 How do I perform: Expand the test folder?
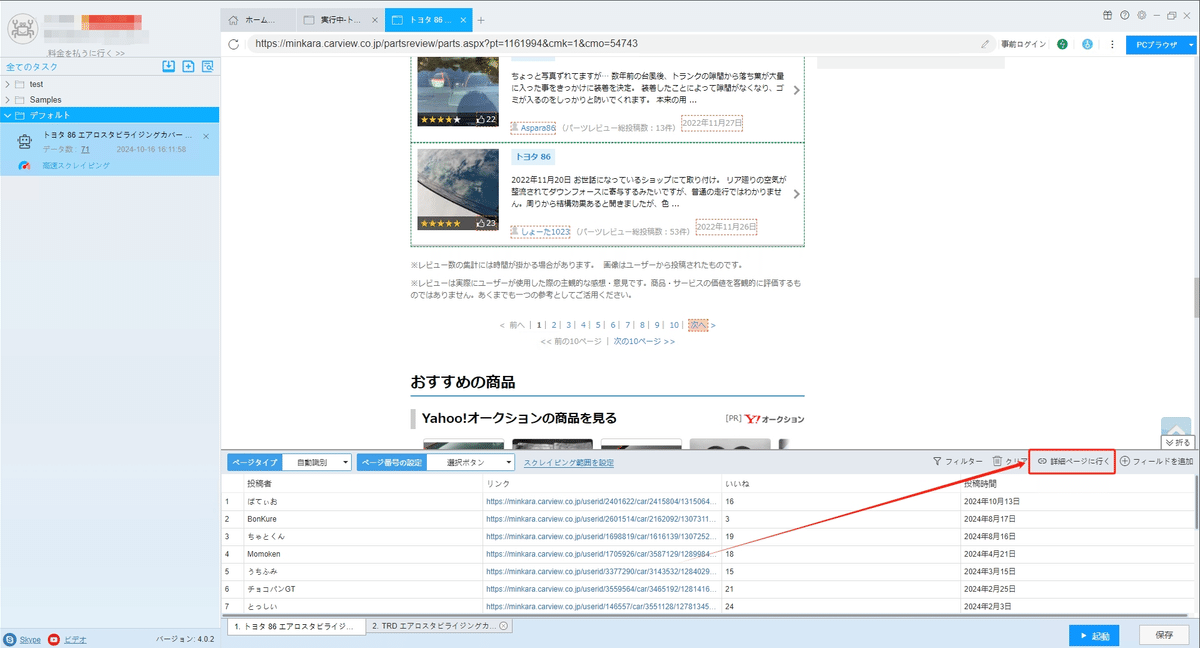point(7,84)
